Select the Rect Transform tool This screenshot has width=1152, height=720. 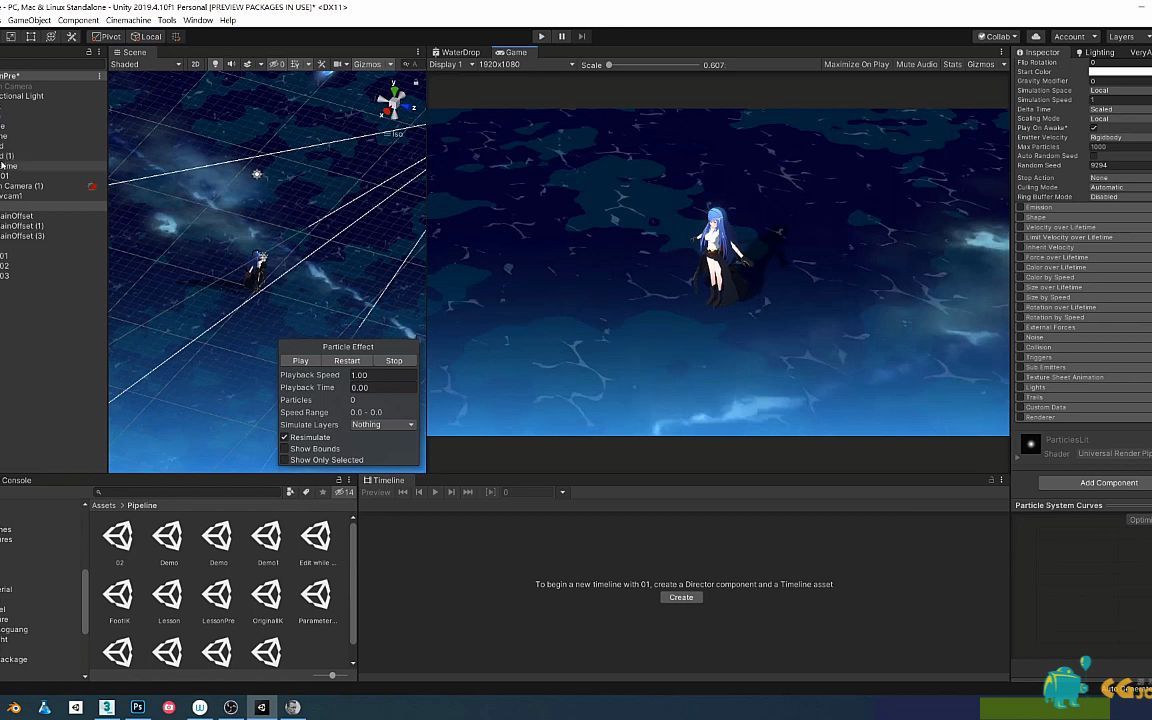click(33, 37)
